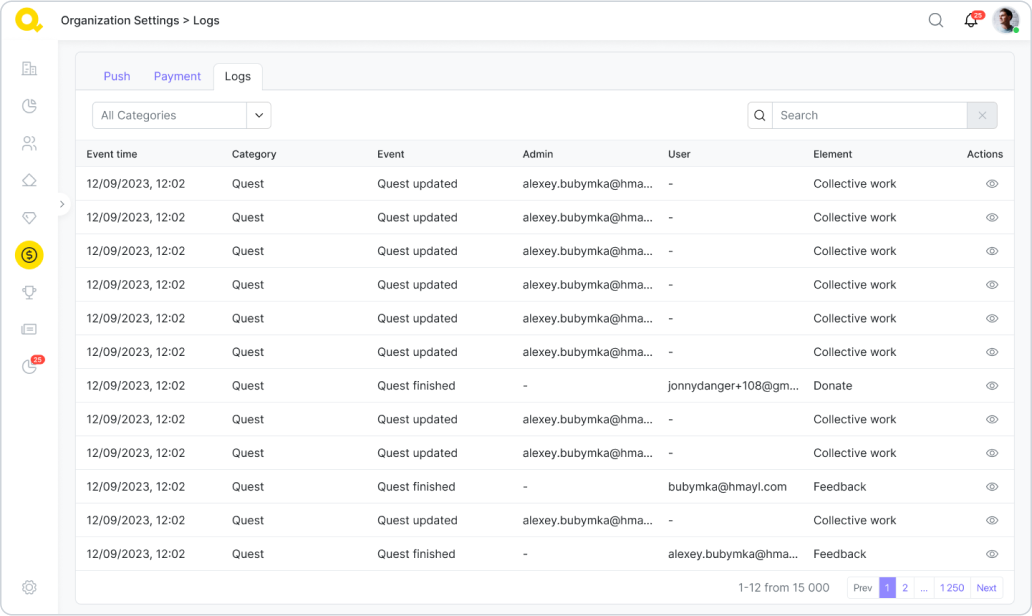This screenshot has width=1032, height=616.
Task: Expand the collapsed sidebar with chevron arrow
Action: coord(62,204)
